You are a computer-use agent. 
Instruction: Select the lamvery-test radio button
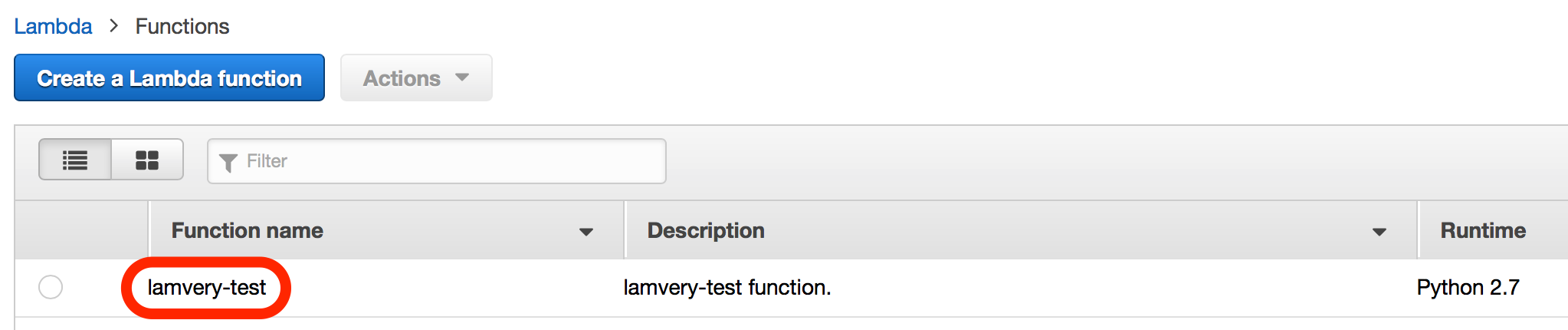click(x=51, y=287)
